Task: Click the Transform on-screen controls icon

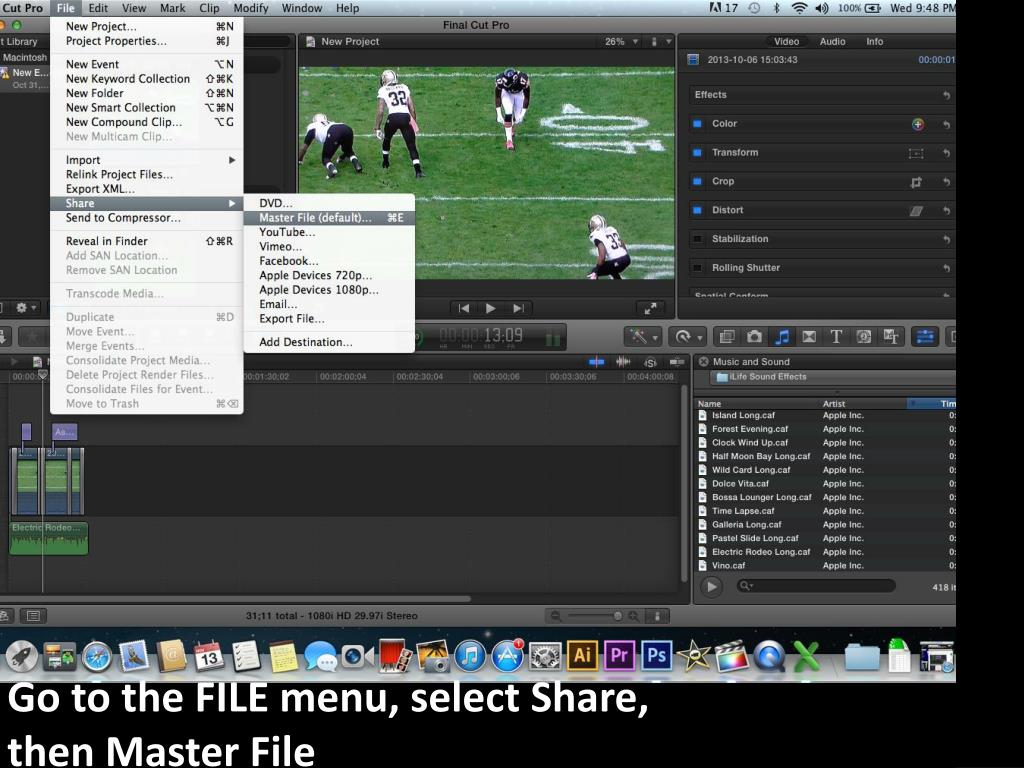Action: click(x=916, y=153)
